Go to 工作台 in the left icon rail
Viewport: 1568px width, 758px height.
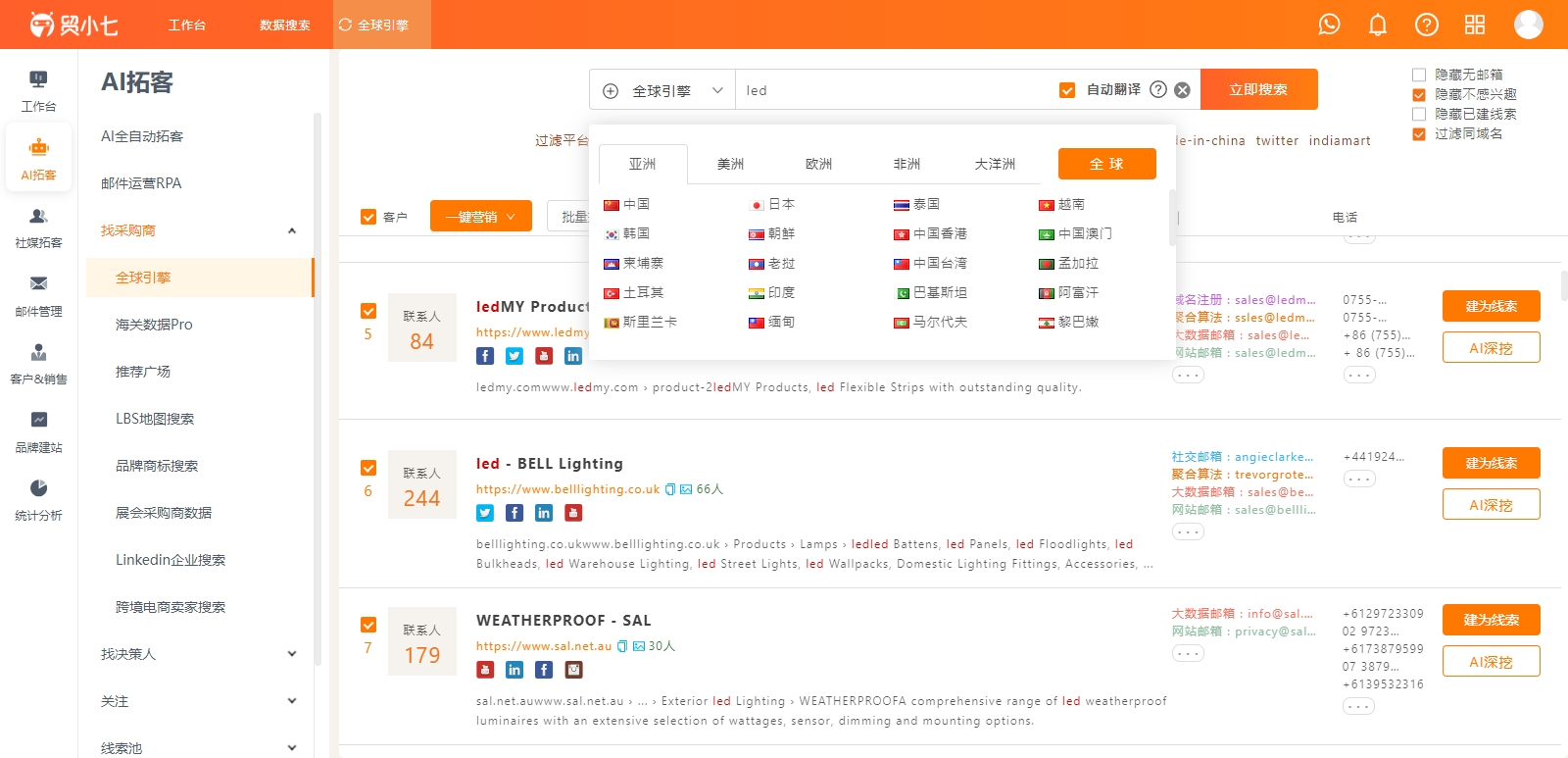pos(38,91)
